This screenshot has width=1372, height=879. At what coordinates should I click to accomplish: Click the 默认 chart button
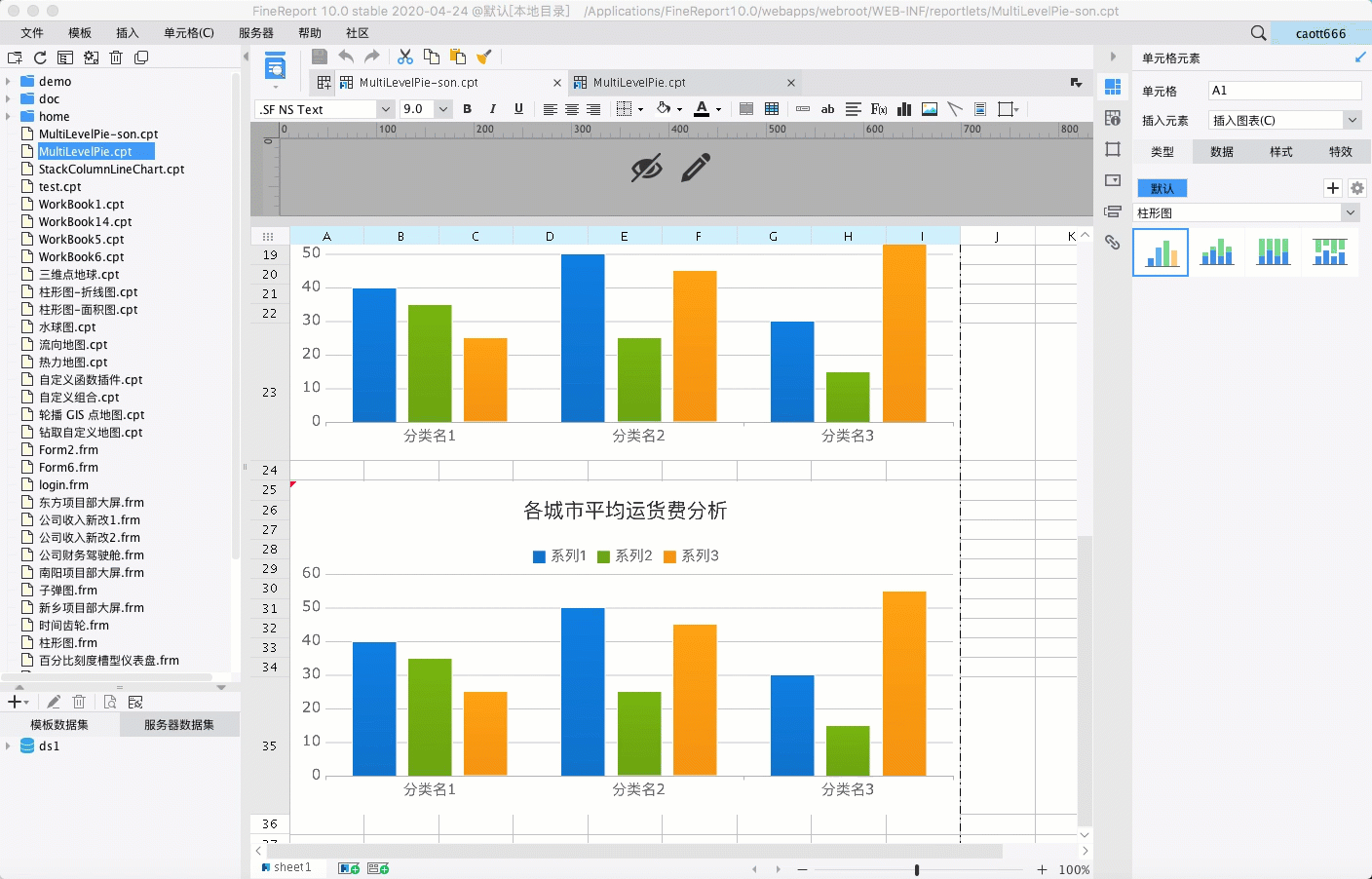(x=1162, y=188)
